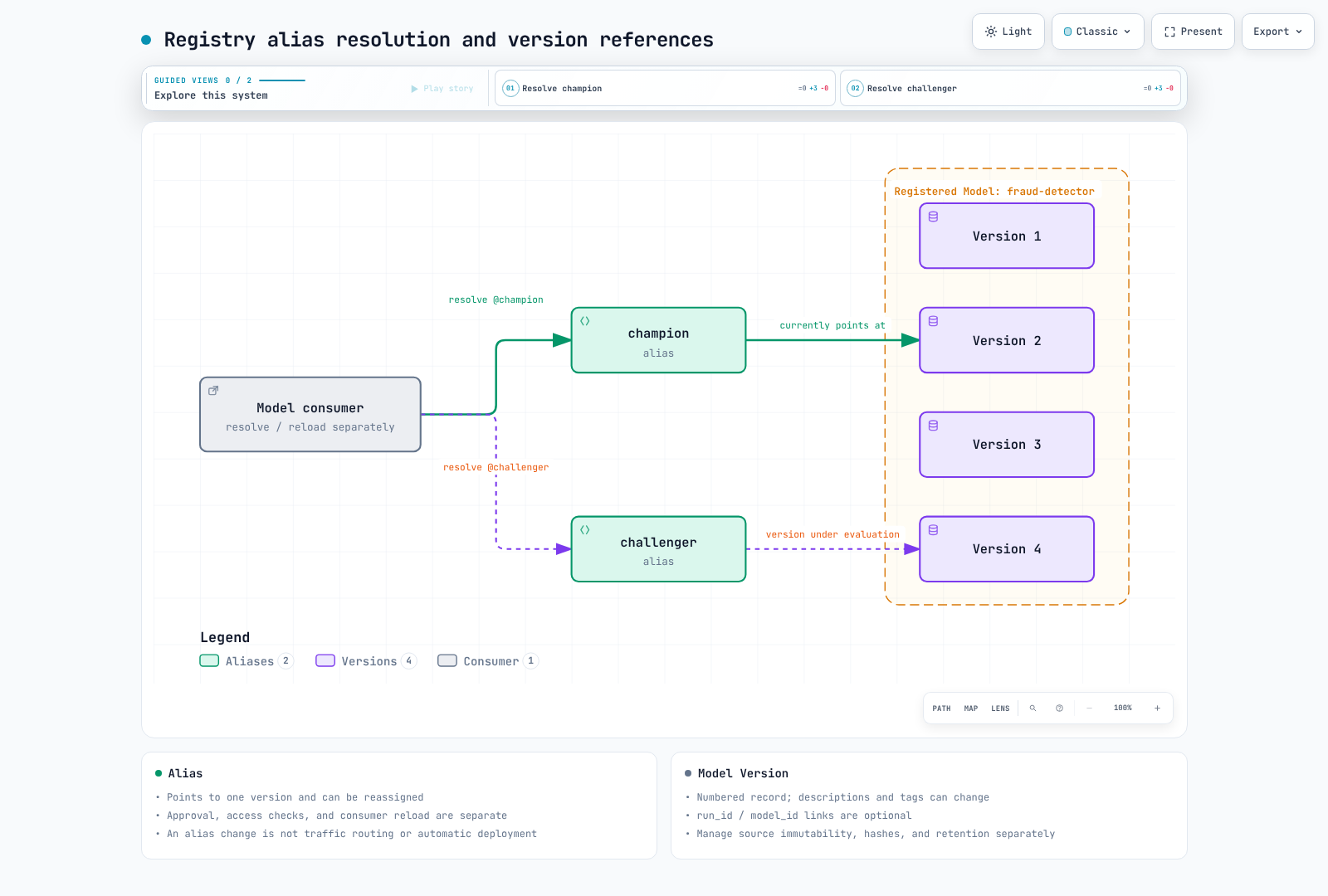Select the champion alias node
1328x896 pixels.
click(659, 340)
